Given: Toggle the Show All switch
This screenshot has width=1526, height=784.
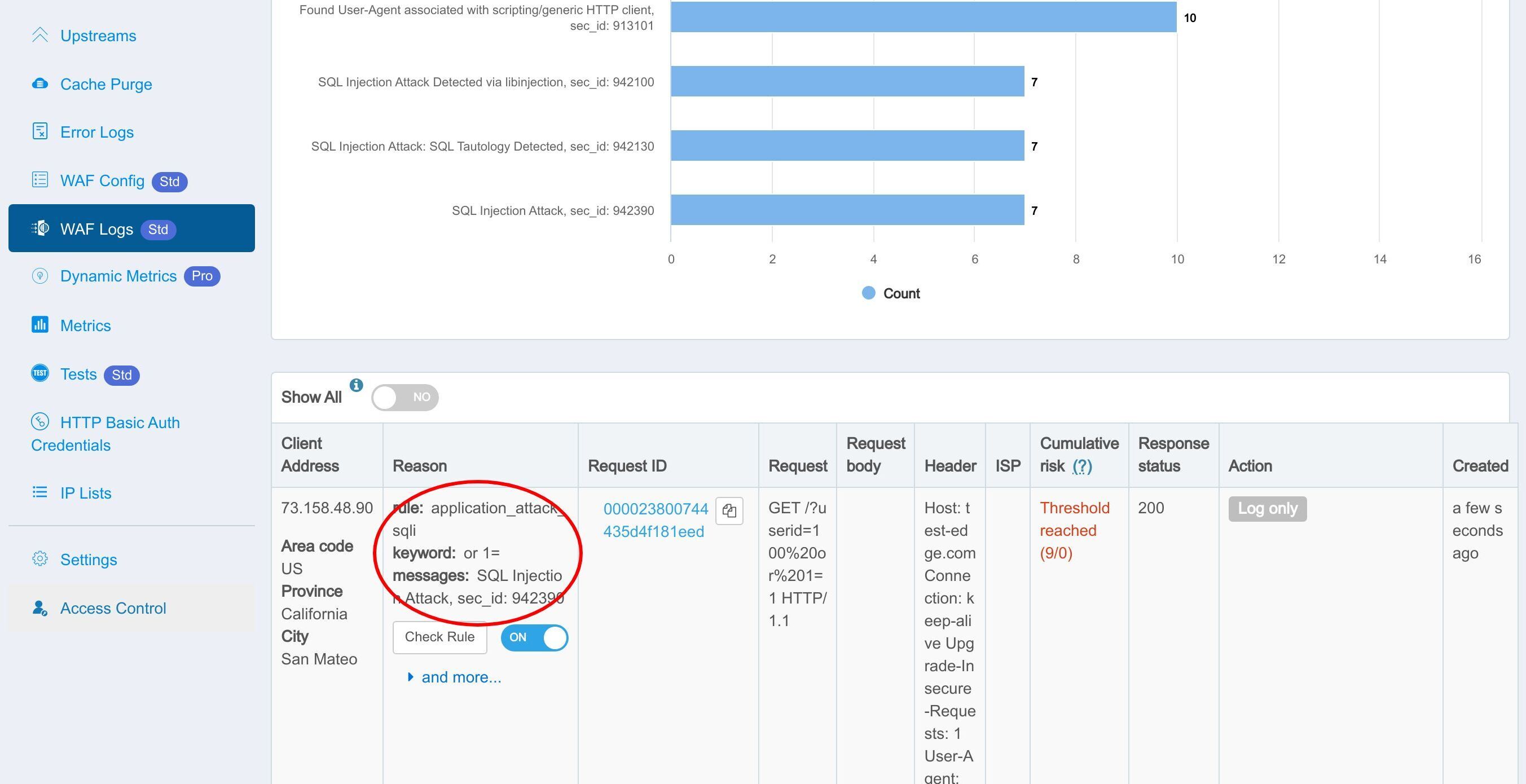Looking at the screenshot, I should click(x=404, y=397).
